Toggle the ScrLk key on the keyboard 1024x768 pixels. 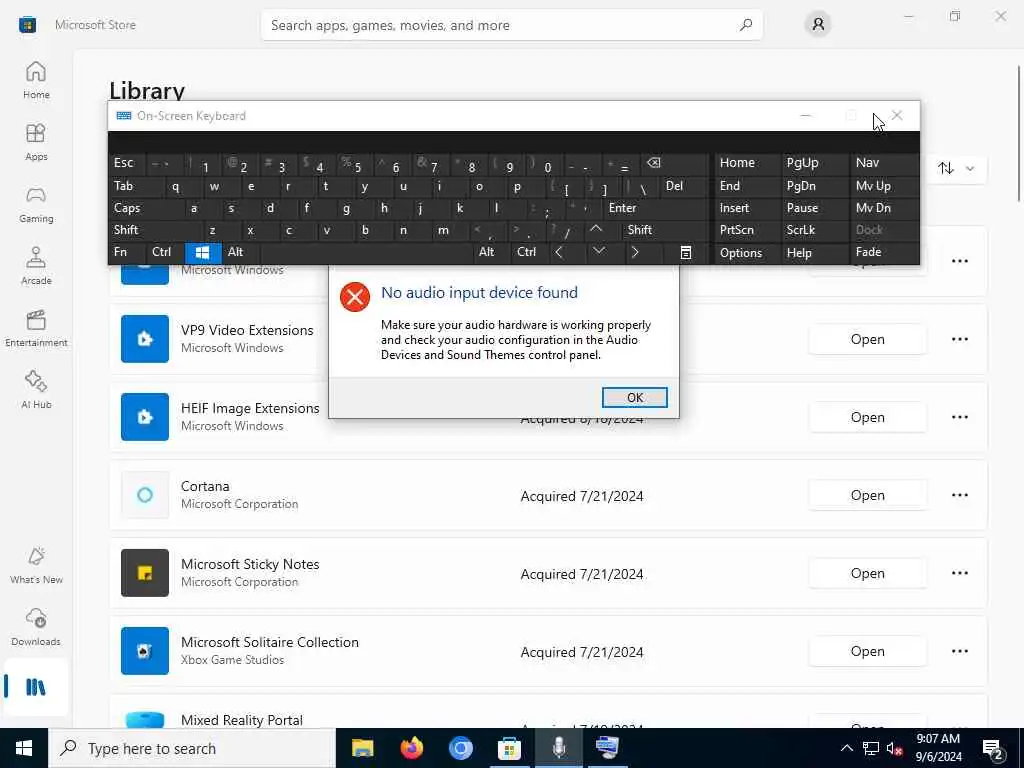814,230
